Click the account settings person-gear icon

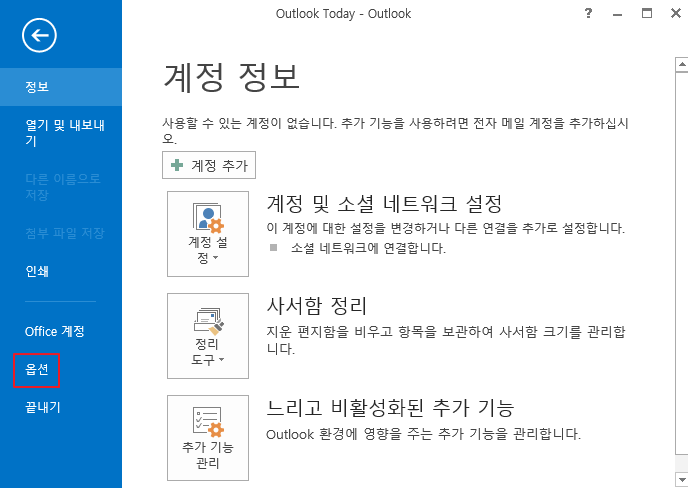(208, 218)
